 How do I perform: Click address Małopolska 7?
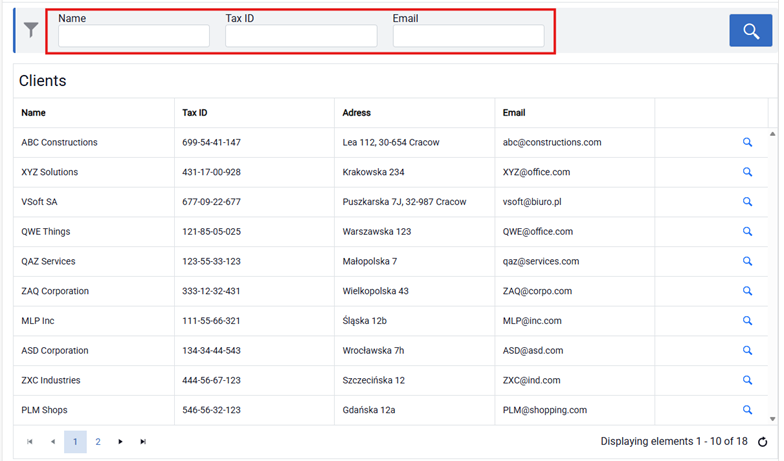click(x=370, y=261)
